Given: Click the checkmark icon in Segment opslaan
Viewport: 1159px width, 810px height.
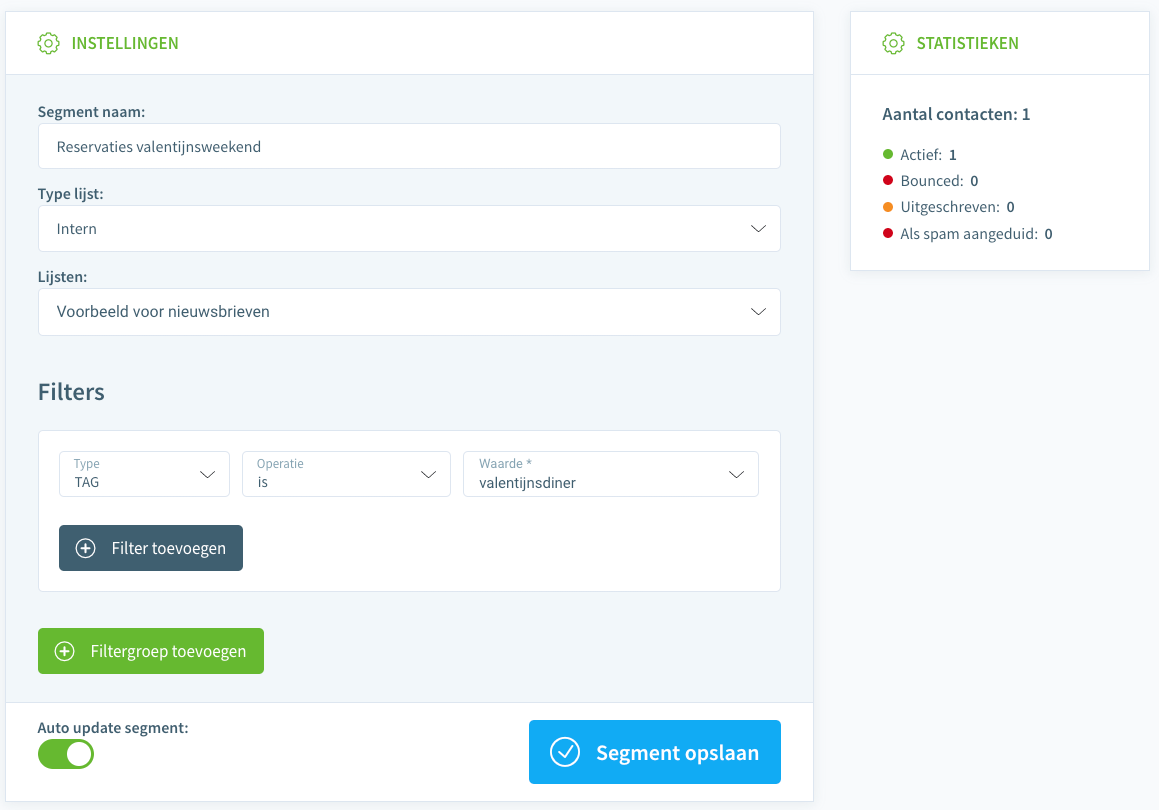Looking at the screenshot, I should point(565,752).
